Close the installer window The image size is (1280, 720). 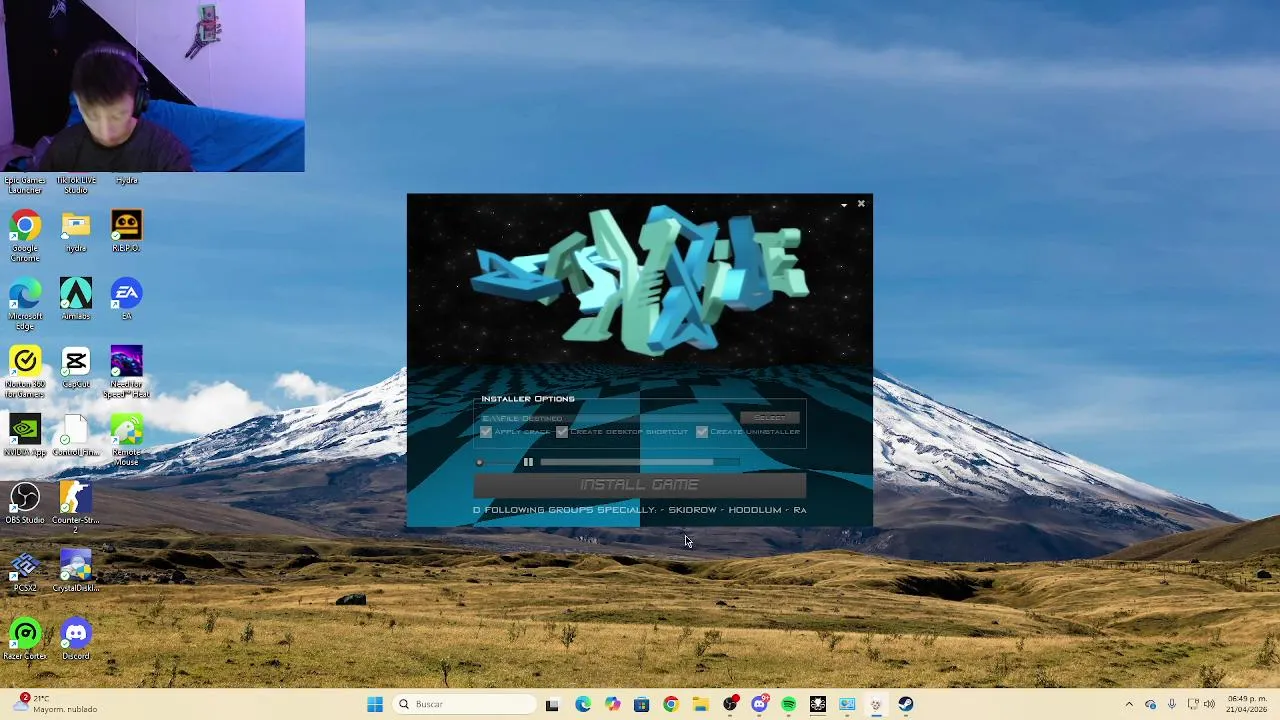point(861,204)
